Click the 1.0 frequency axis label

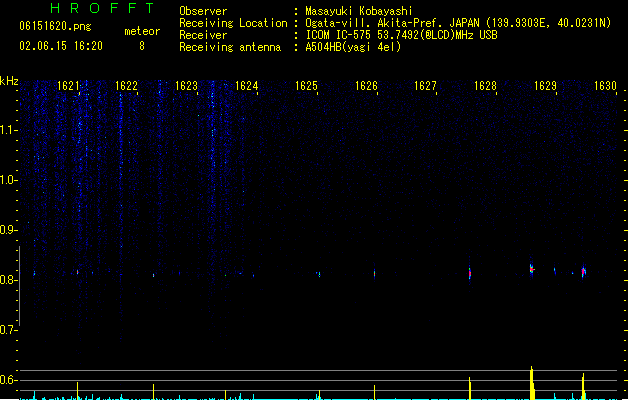(x=8, y=180)
